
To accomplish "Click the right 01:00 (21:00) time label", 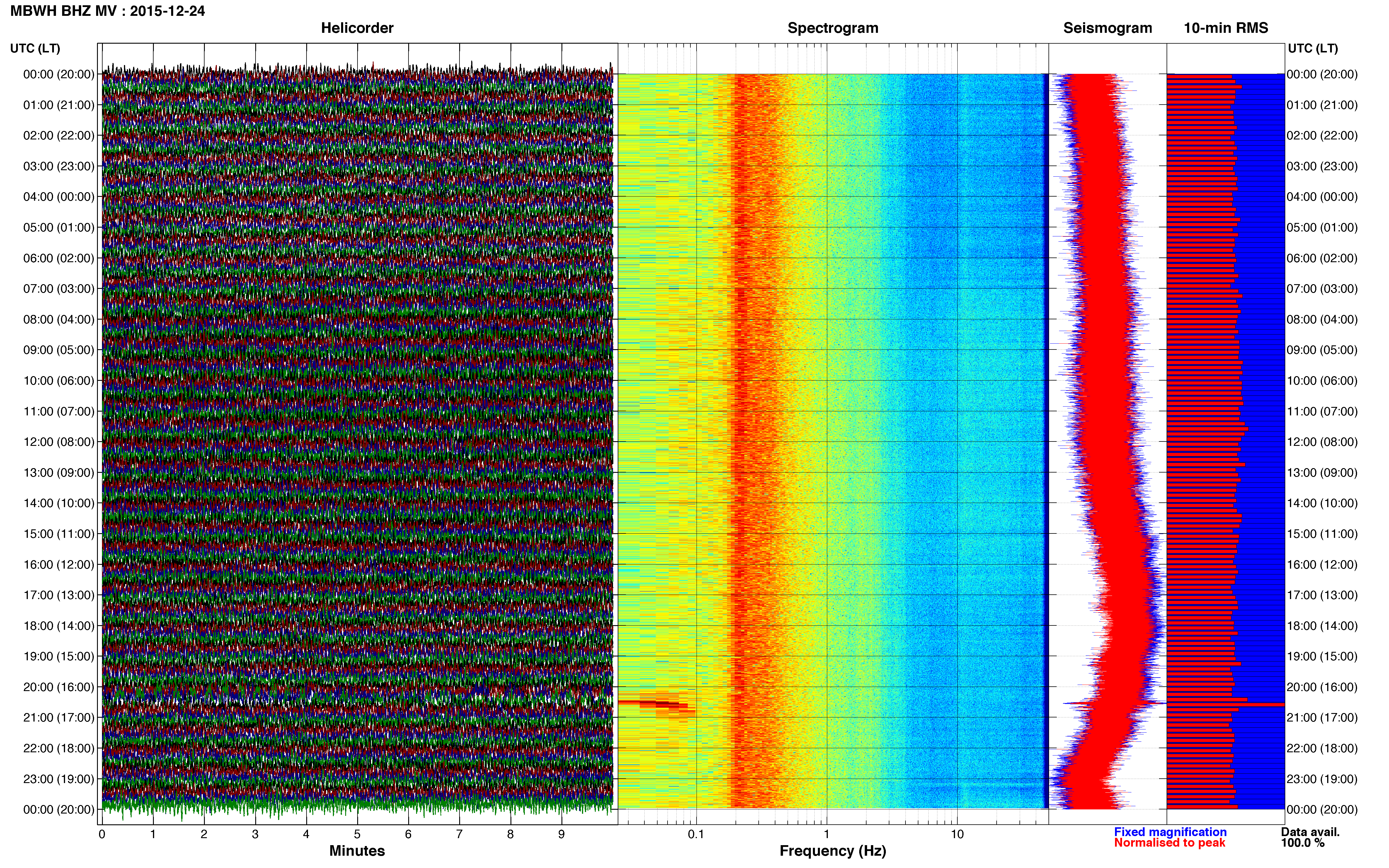I will (1322, 105).
